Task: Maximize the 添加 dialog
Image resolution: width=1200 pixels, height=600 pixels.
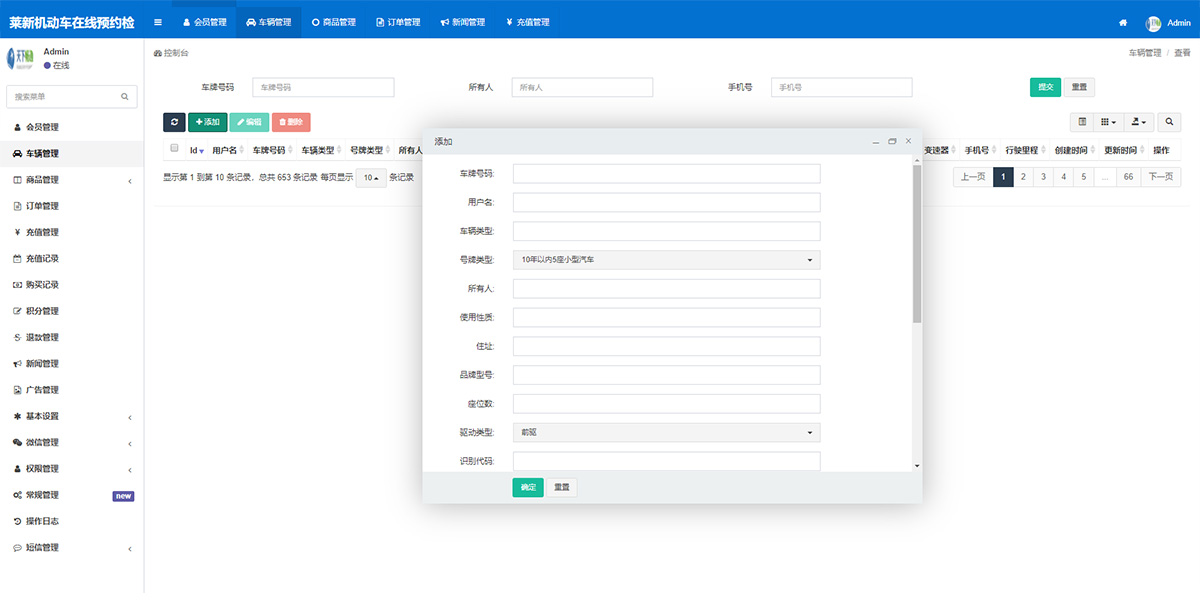Action: point(892,142)
